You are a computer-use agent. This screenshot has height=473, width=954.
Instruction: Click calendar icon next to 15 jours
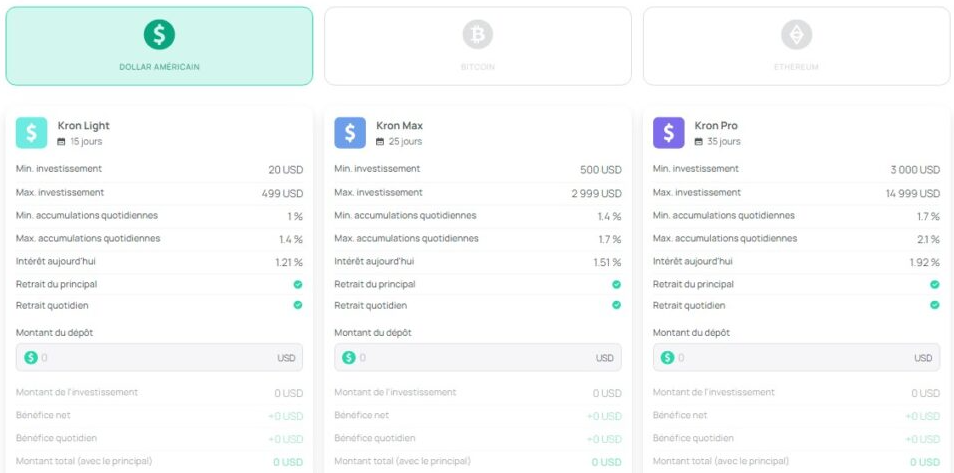coord(62,142)
